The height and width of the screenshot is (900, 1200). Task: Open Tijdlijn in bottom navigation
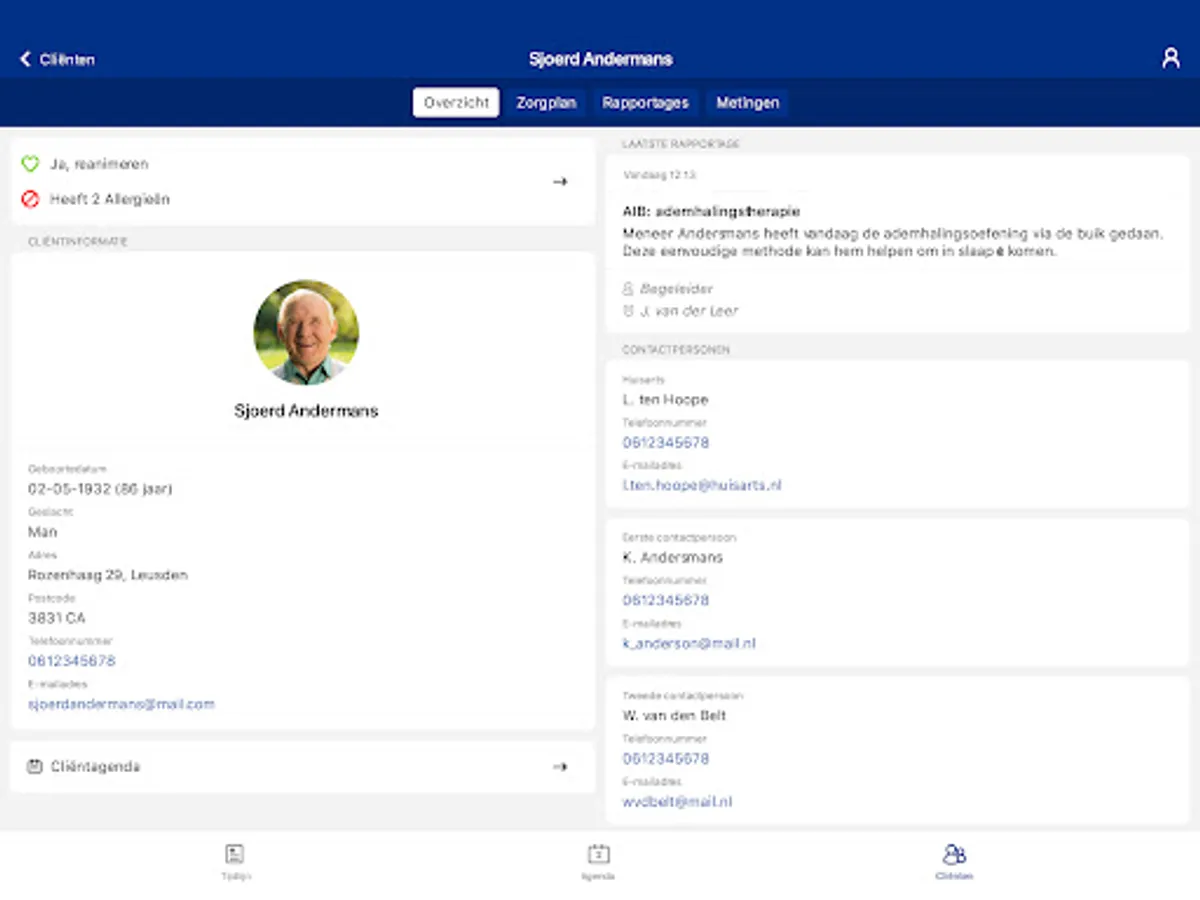[x=235, y=861]
